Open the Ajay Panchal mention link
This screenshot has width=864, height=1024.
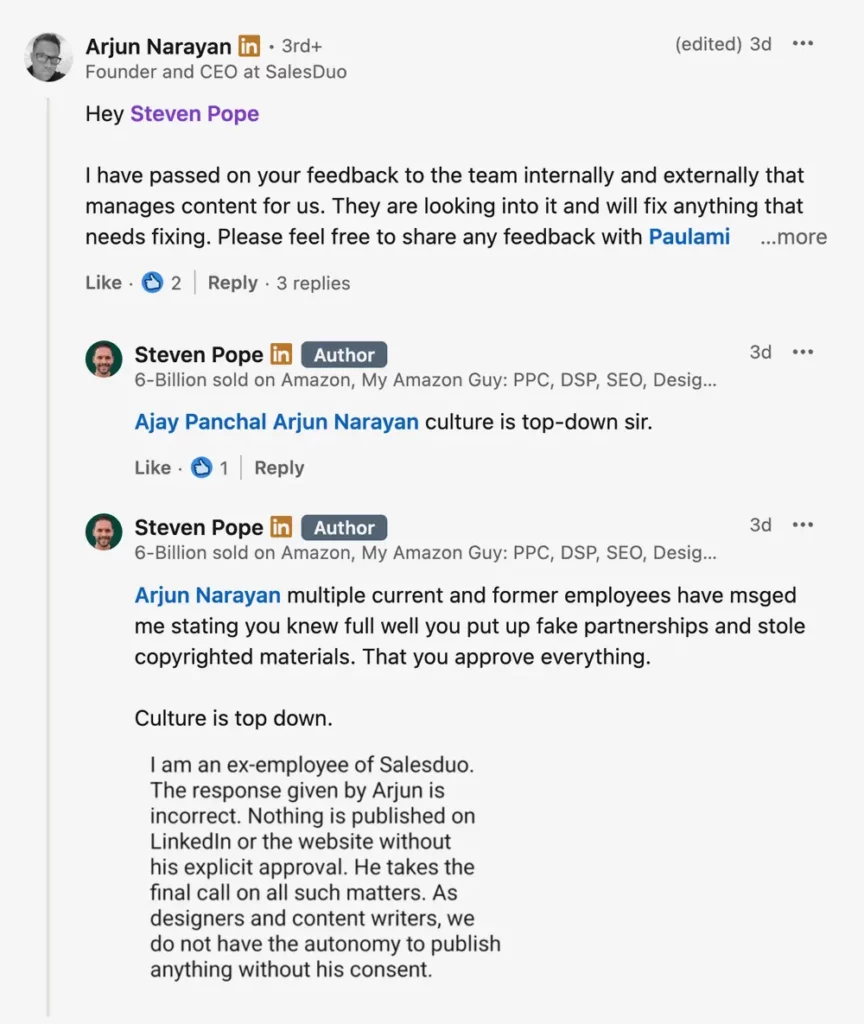point(201,422)
